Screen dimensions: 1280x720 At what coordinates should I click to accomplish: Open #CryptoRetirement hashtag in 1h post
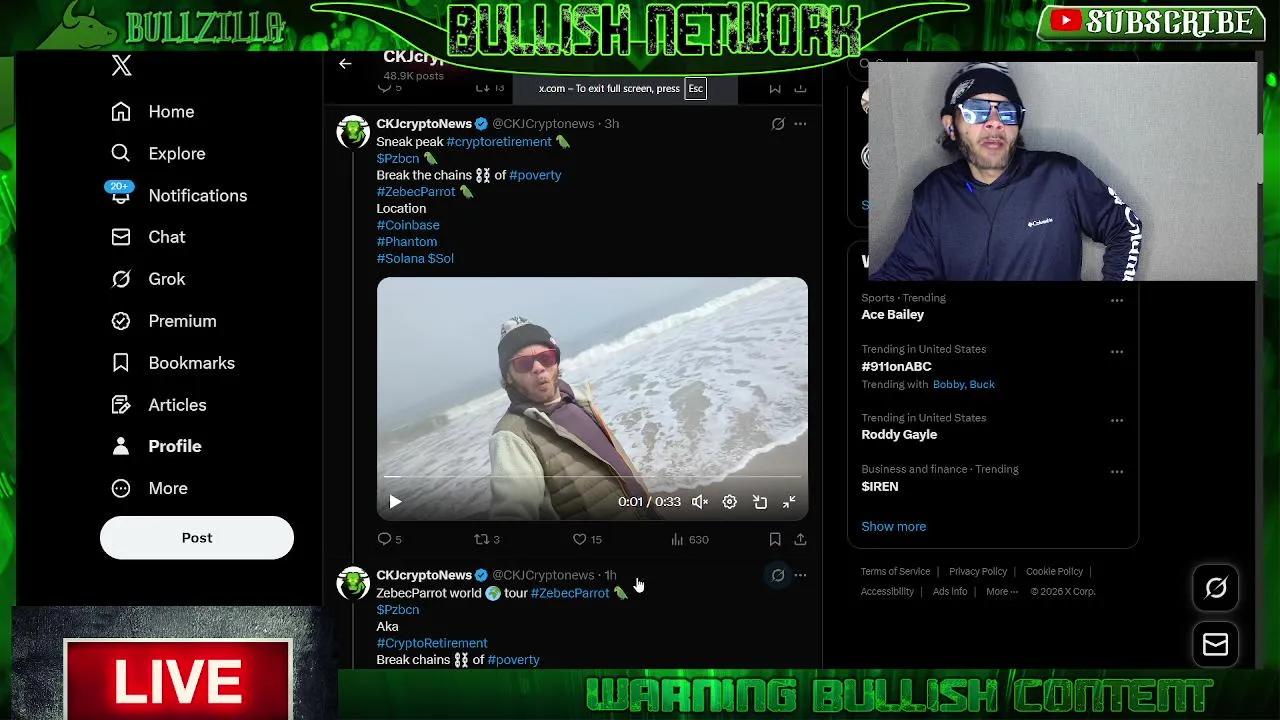pyautogui.click(x=432, y=643)
